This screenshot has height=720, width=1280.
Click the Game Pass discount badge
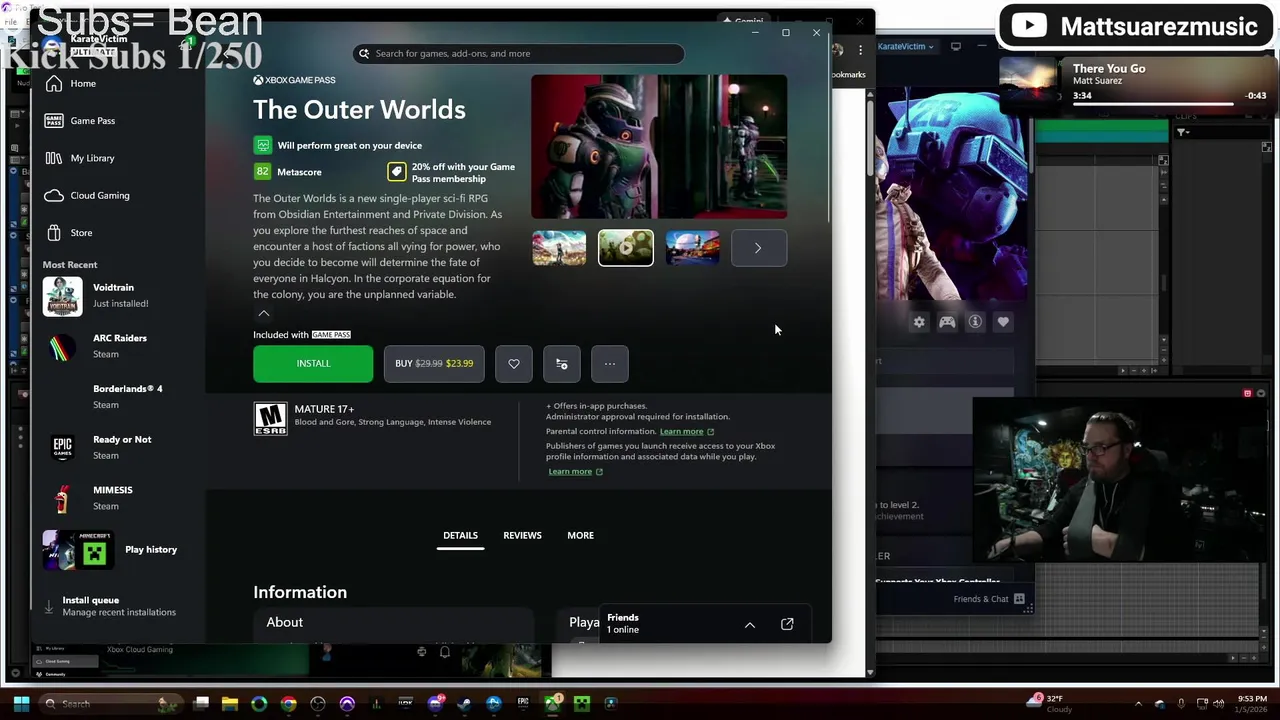[397, 173]
